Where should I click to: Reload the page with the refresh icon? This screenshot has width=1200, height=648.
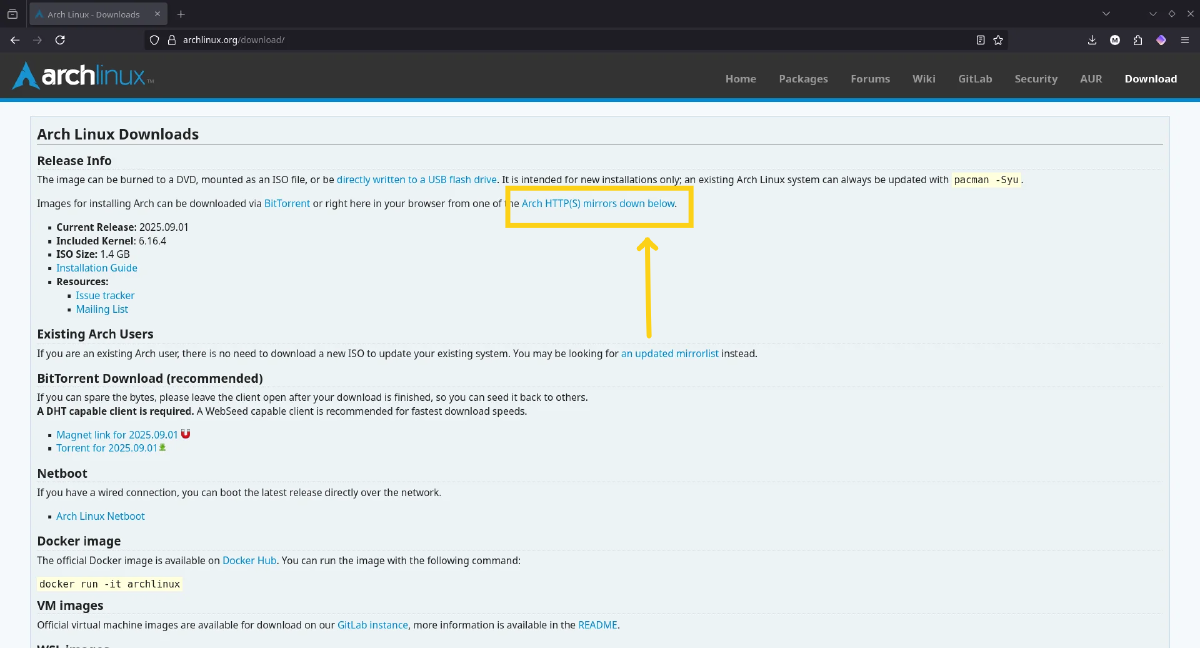tap(60, 40)
